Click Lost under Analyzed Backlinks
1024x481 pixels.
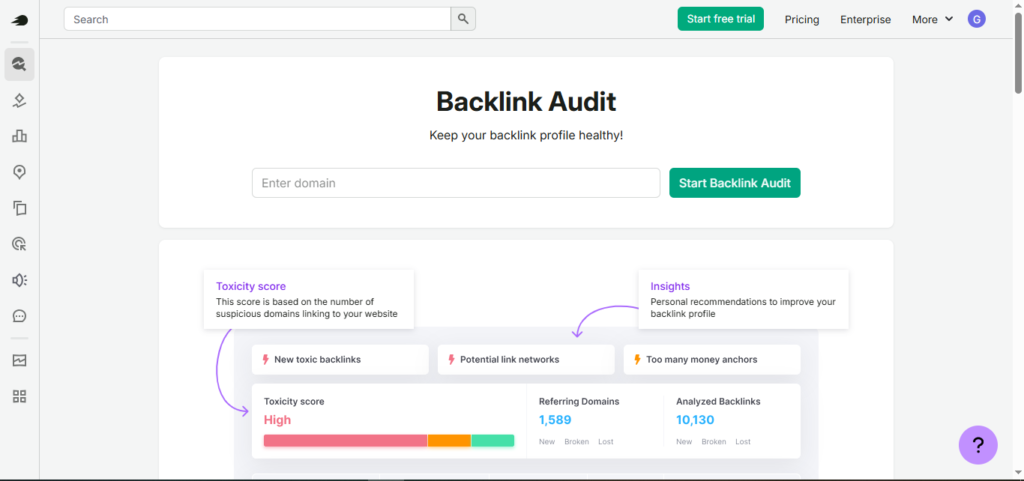click(x=743, y=442)
